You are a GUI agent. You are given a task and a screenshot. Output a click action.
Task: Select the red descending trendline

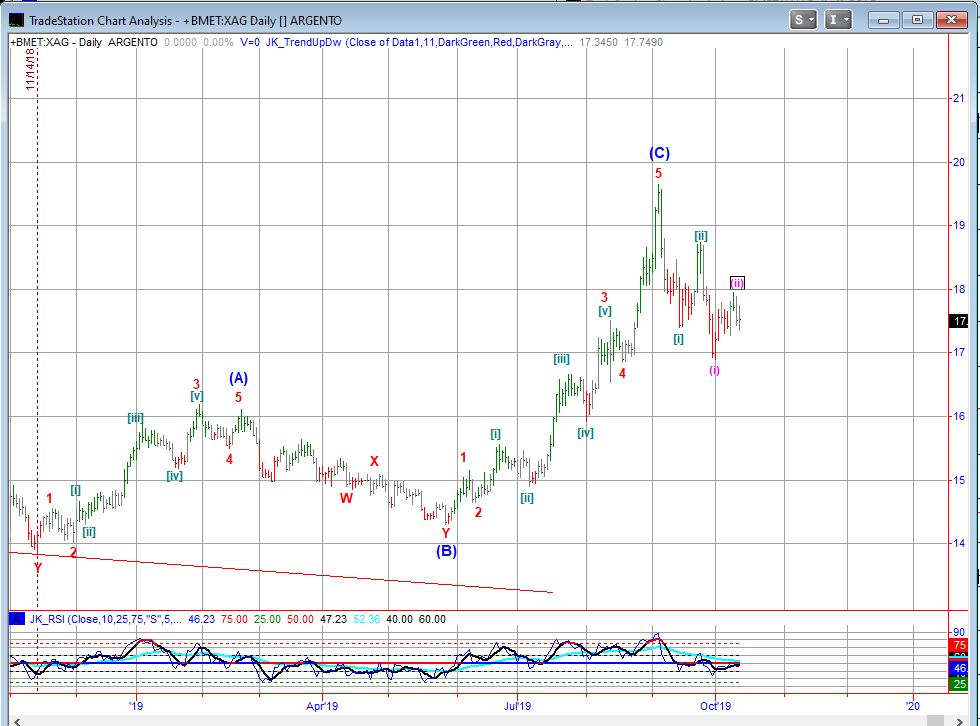coord(281,572)
